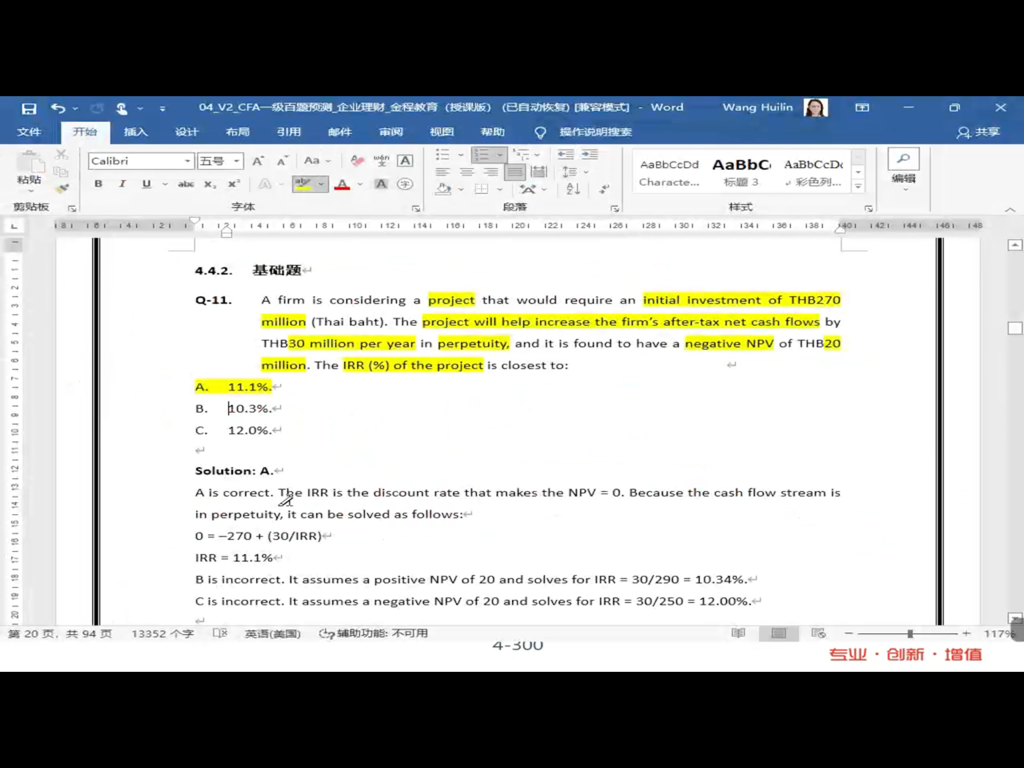Increase font size with the larger A icon
The height and width of the screenshot is (768, 1024).
[x=258, y=161]
